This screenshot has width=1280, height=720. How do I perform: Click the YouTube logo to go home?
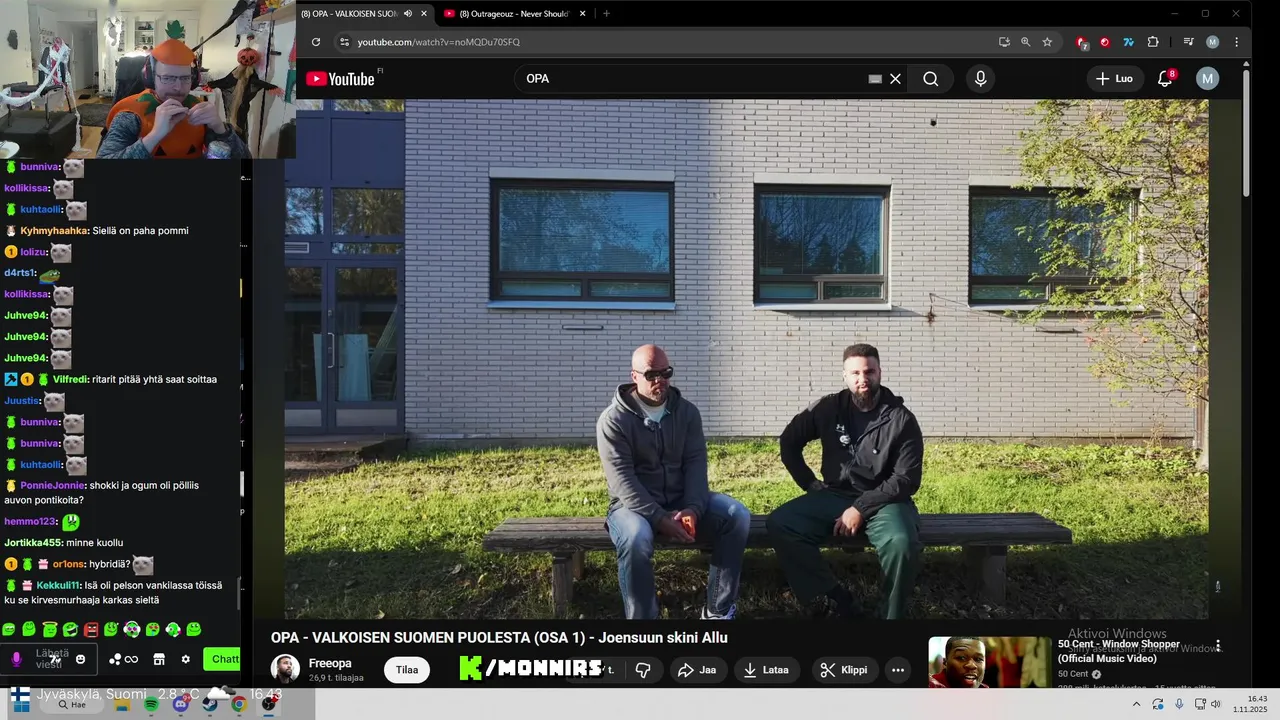pos(340,79)
